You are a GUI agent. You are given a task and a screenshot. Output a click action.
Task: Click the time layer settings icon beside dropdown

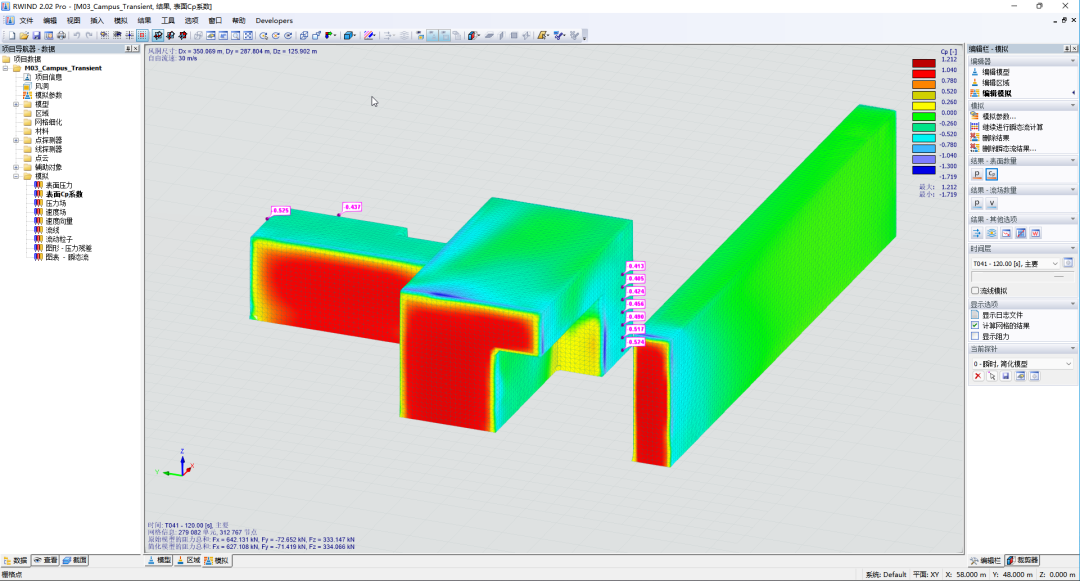pos(1068,263)
